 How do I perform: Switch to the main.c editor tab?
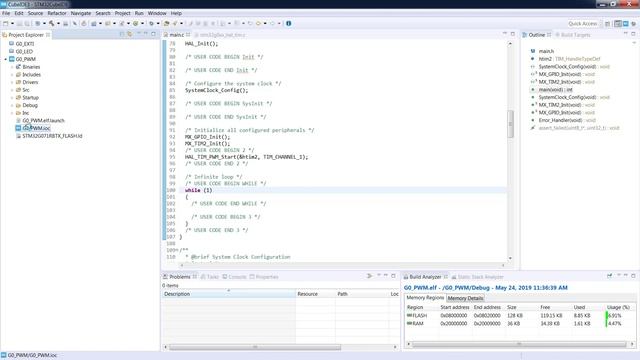point(176,35)
